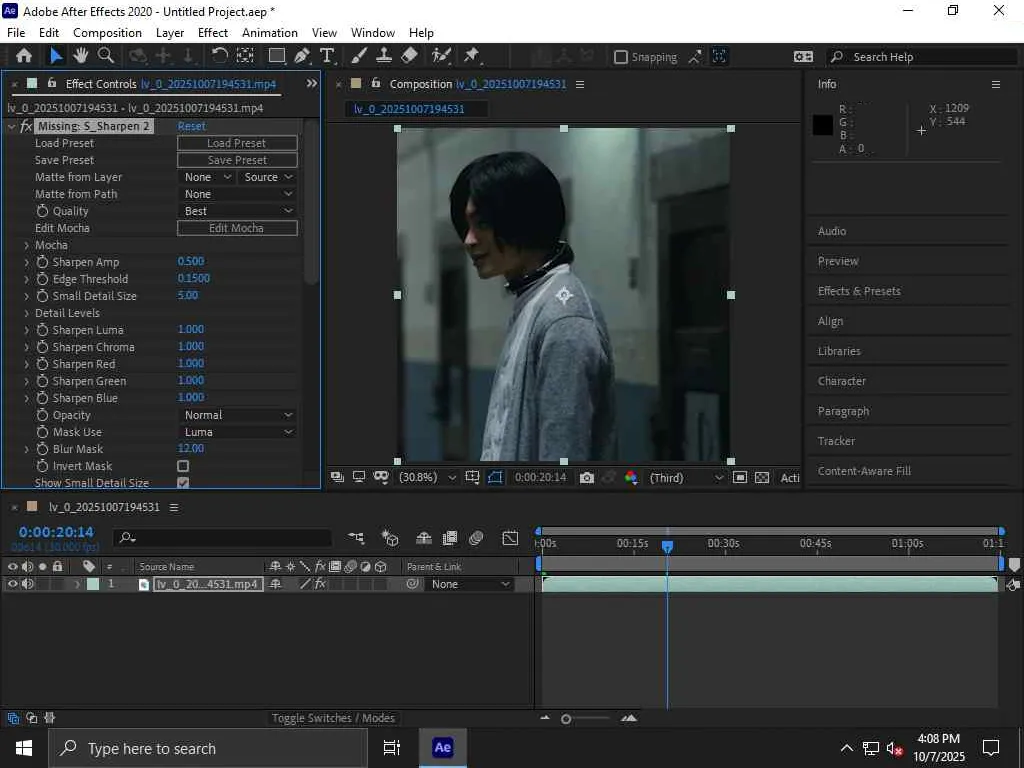Viewport: 1024px width, 768px height.
Task: Open the Quality dropdown set to Best
Action: coord(237,211)
